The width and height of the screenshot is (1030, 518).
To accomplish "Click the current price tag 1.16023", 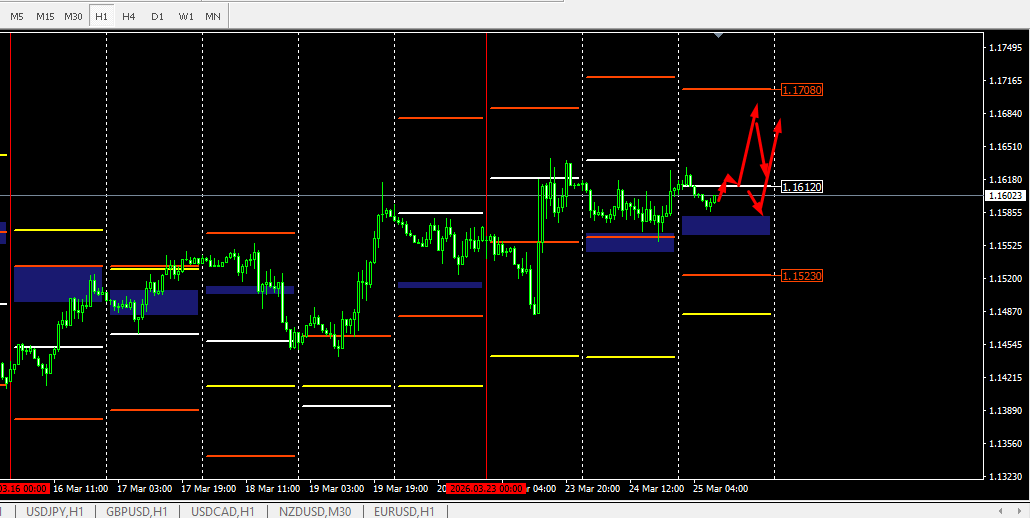I will tap(1006, 196).
